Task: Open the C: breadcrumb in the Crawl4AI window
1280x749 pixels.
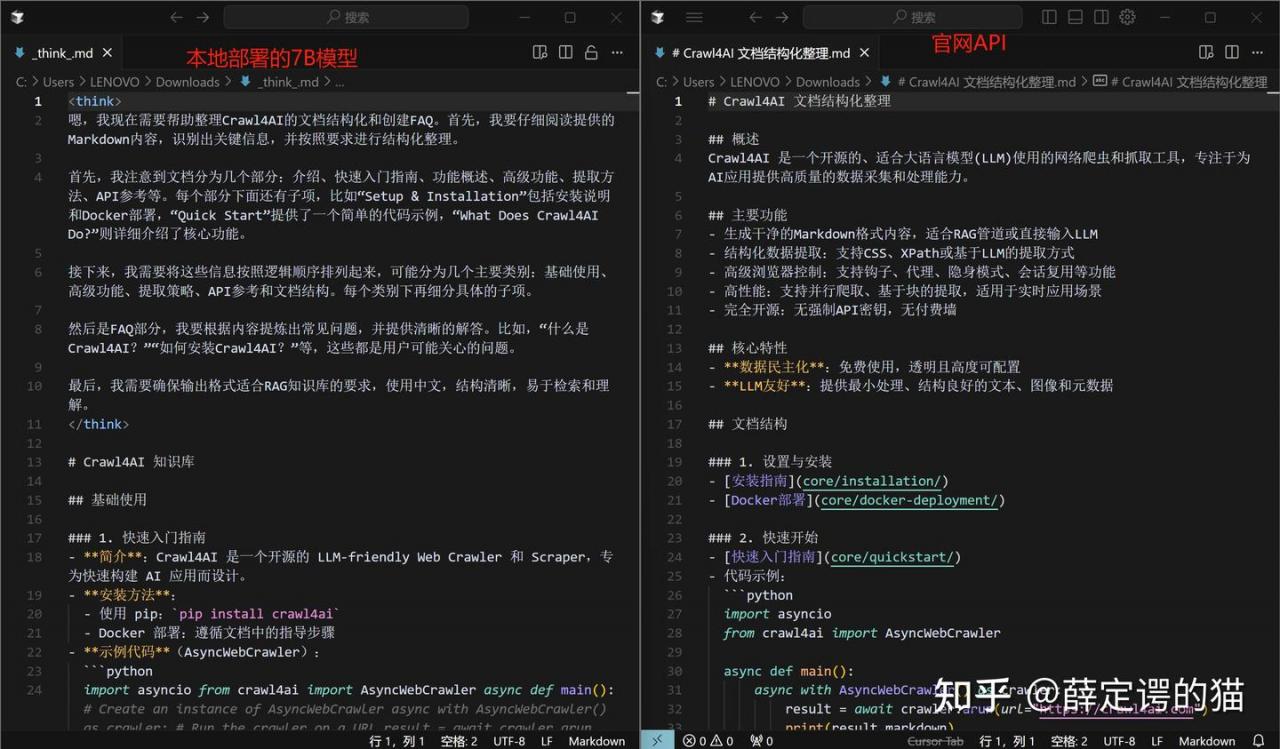Action: [x=662, y=82]
